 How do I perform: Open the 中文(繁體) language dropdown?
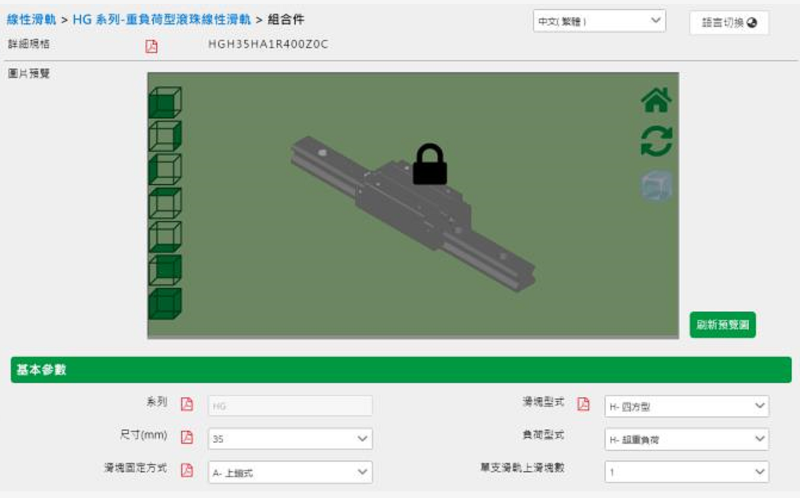tap(599, 21)
